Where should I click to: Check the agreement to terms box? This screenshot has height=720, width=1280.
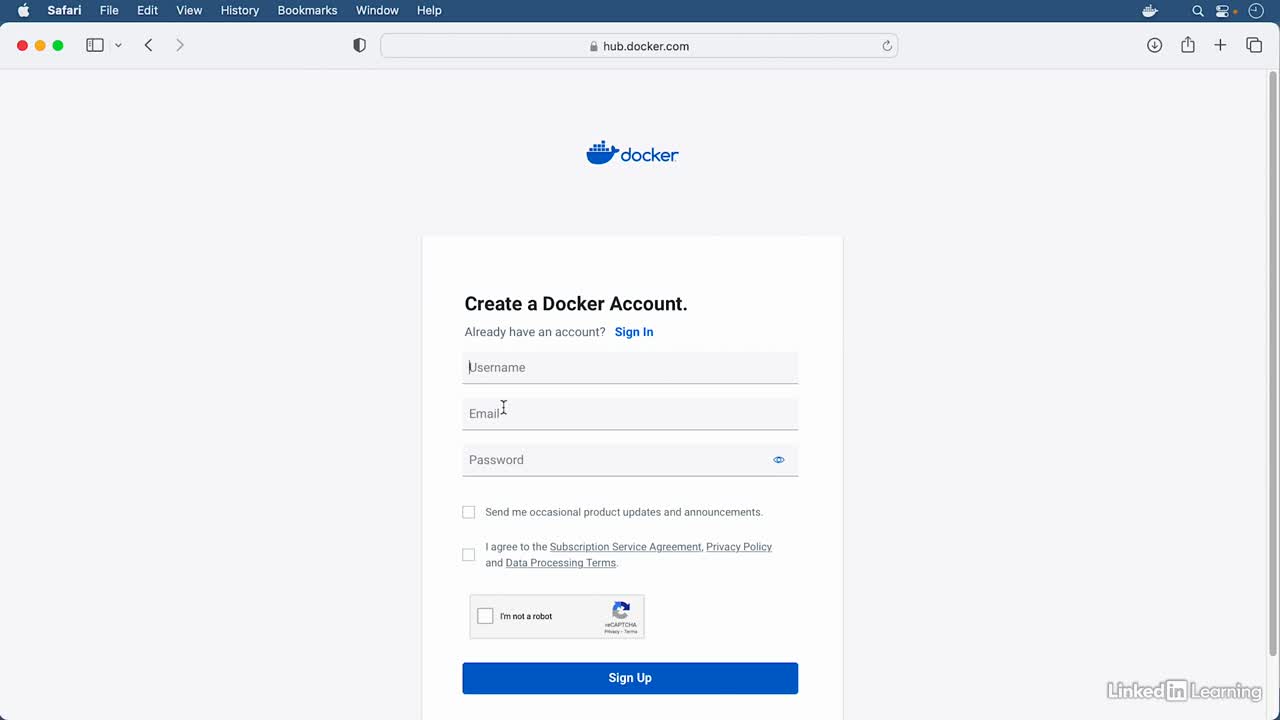coord(468,555)
